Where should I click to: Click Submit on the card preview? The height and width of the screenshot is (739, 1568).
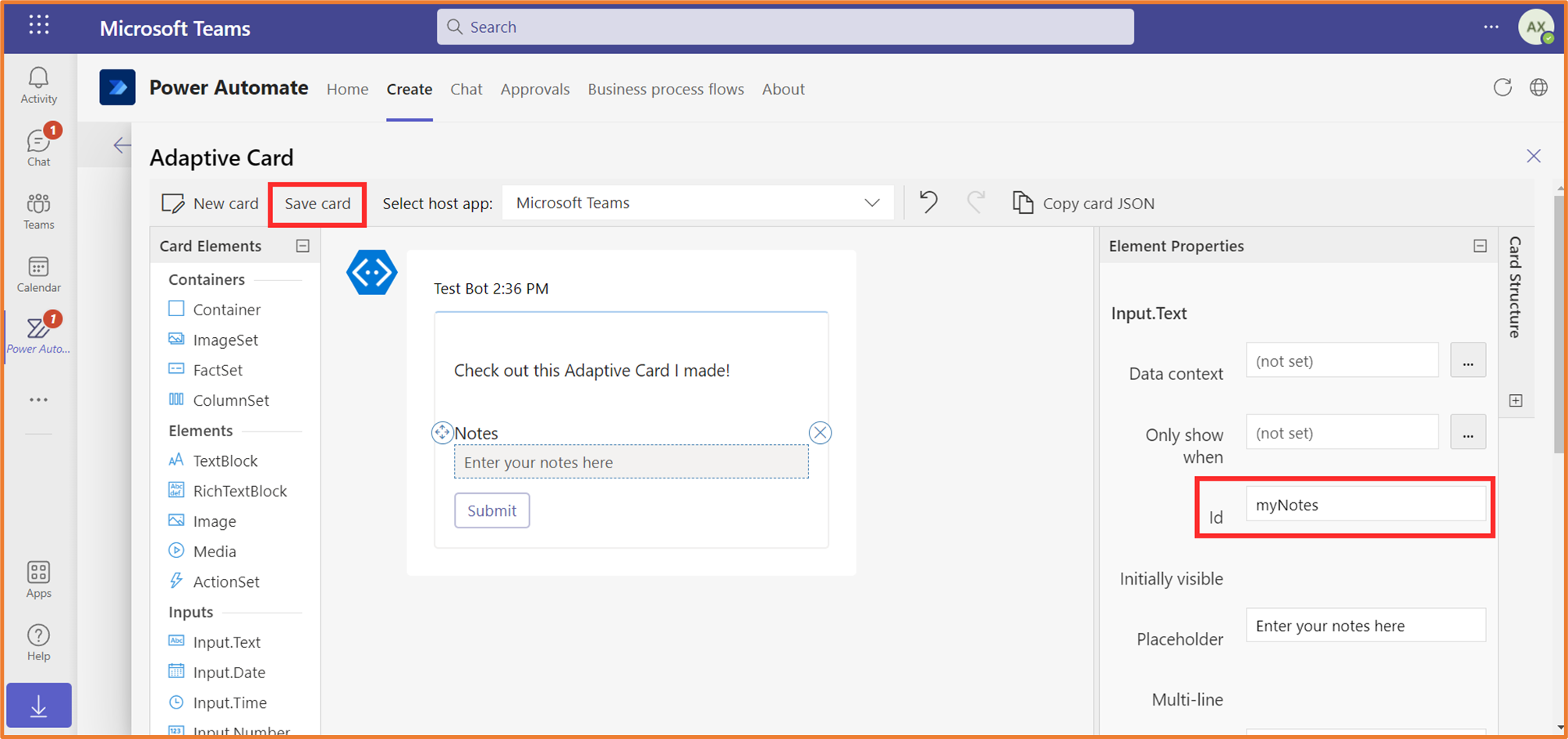click(x=491, y=510)
